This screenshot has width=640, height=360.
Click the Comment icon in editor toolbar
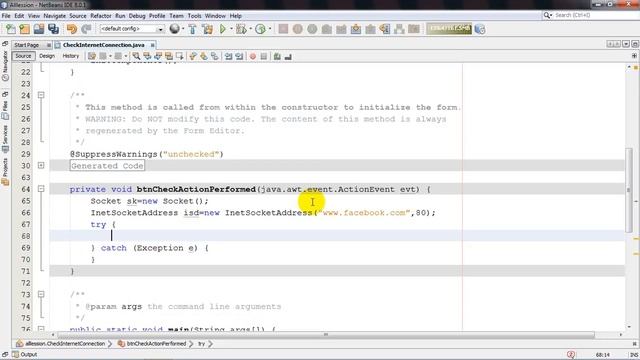pyautogui.click(x=277, y=56)
